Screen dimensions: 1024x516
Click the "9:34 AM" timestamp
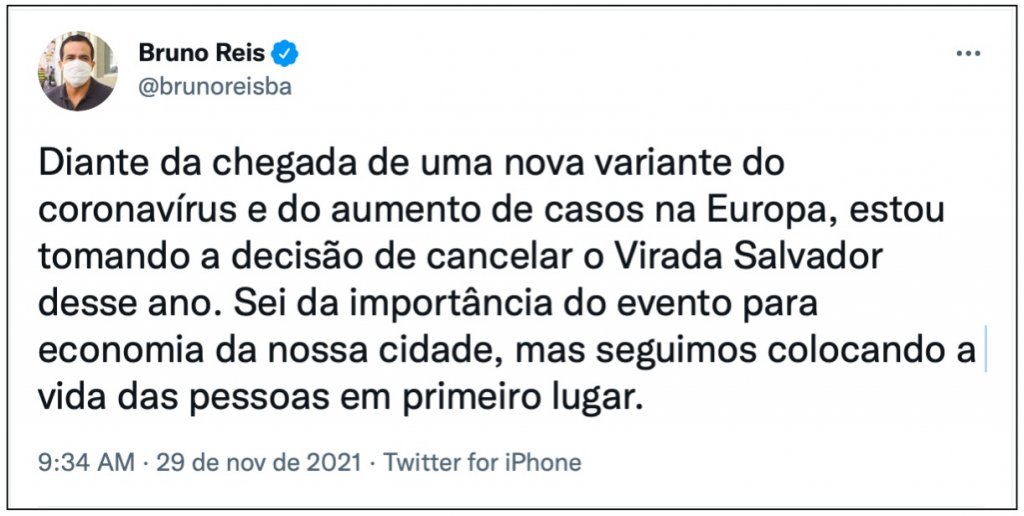(x=86, y=462)
